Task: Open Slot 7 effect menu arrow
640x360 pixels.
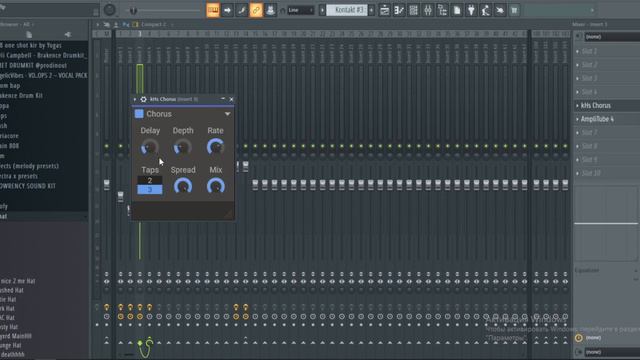Action: click(578, 133)
